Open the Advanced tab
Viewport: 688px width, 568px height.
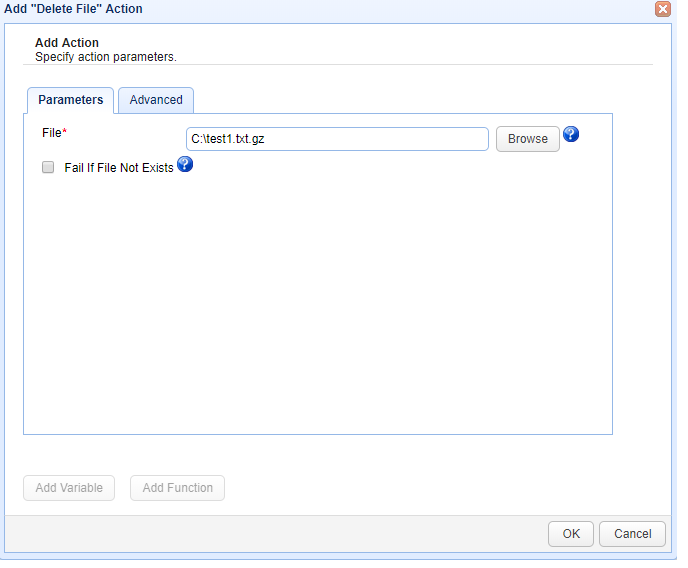tap(156, 100)
